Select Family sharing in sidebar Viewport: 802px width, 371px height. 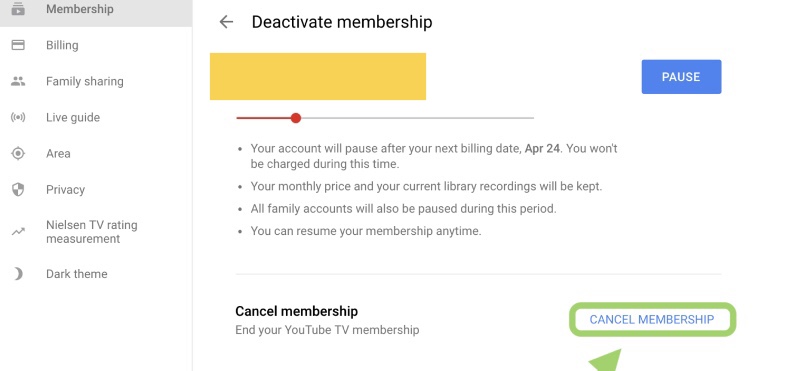click(x=96, y=81)
